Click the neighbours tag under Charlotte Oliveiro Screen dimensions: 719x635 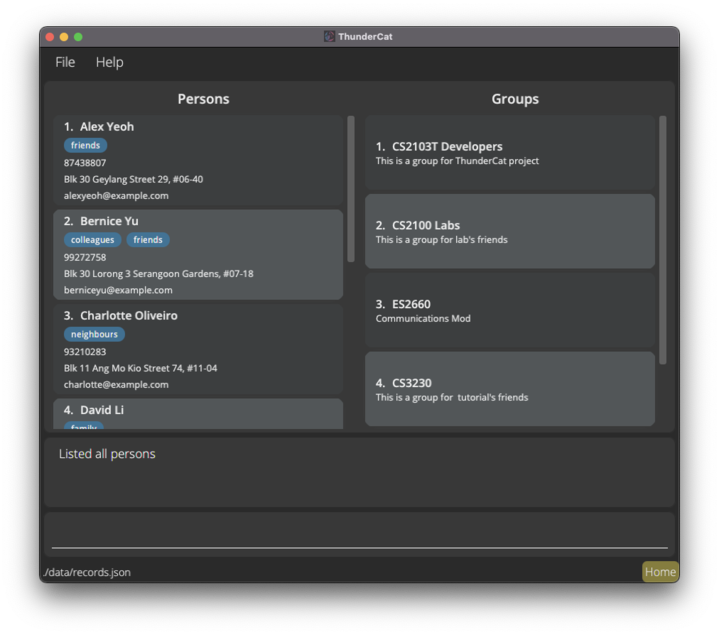94,334
